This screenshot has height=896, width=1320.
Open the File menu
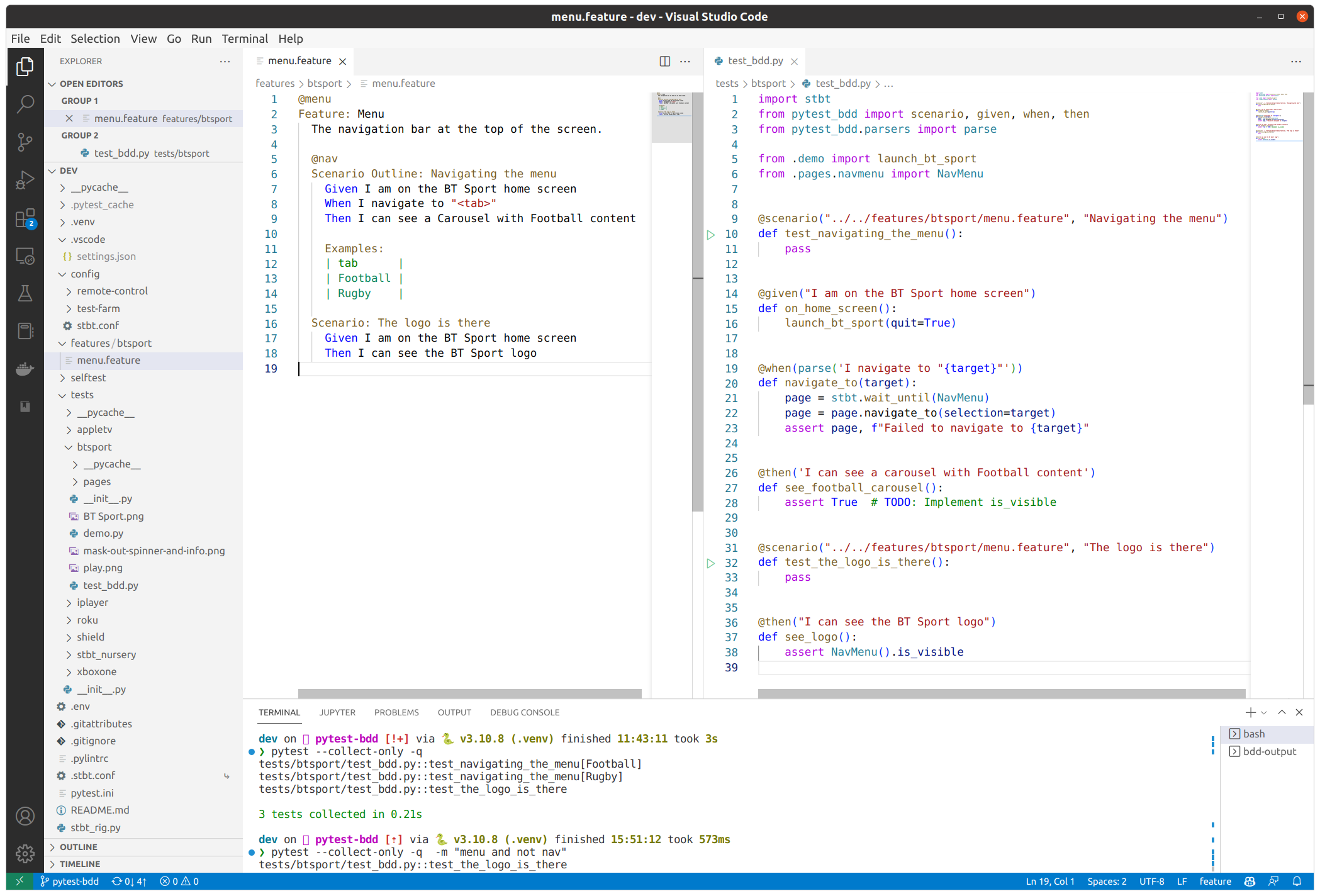(20, 38)
